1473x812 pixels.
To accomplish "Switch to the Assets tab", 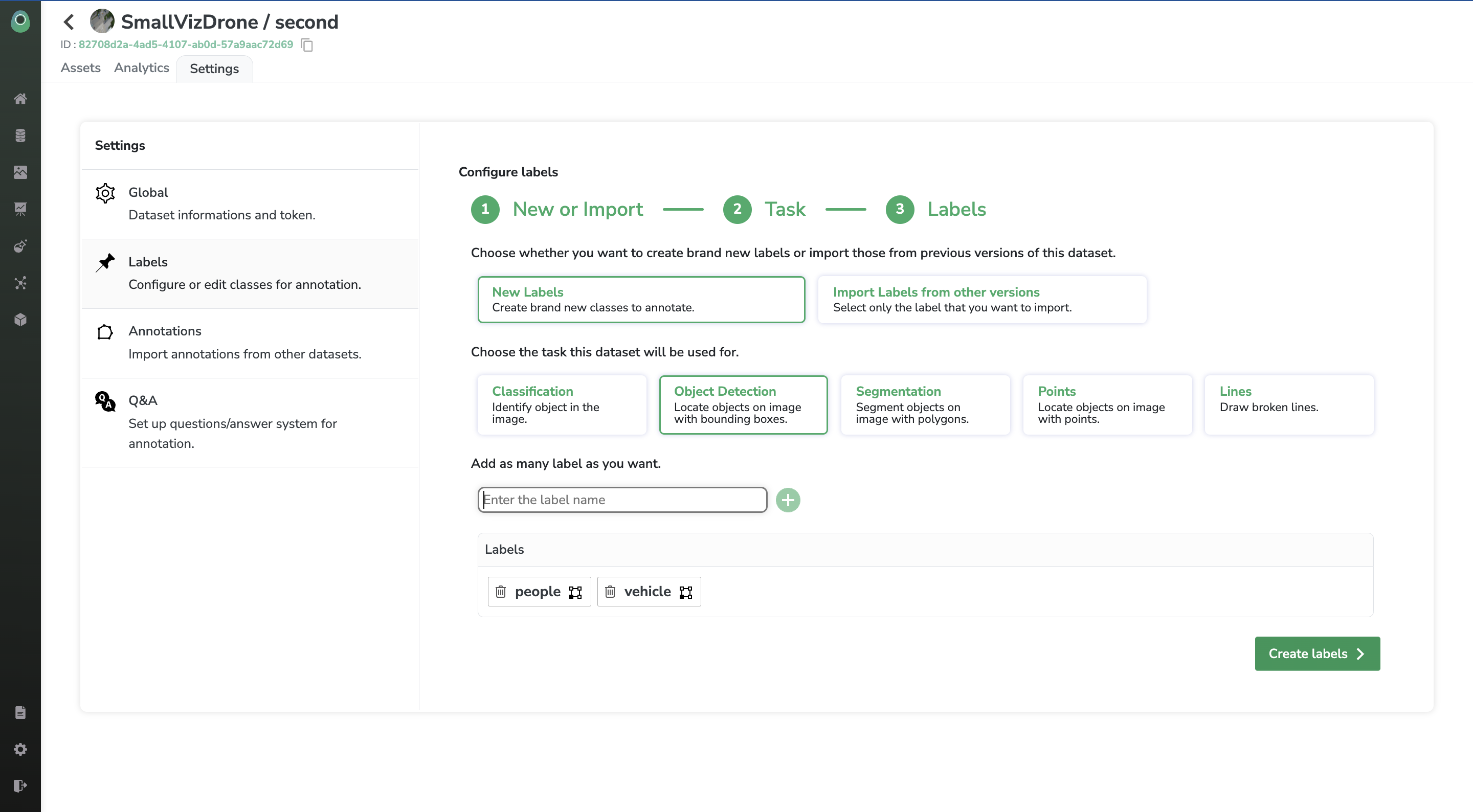I will pos(81,67).
